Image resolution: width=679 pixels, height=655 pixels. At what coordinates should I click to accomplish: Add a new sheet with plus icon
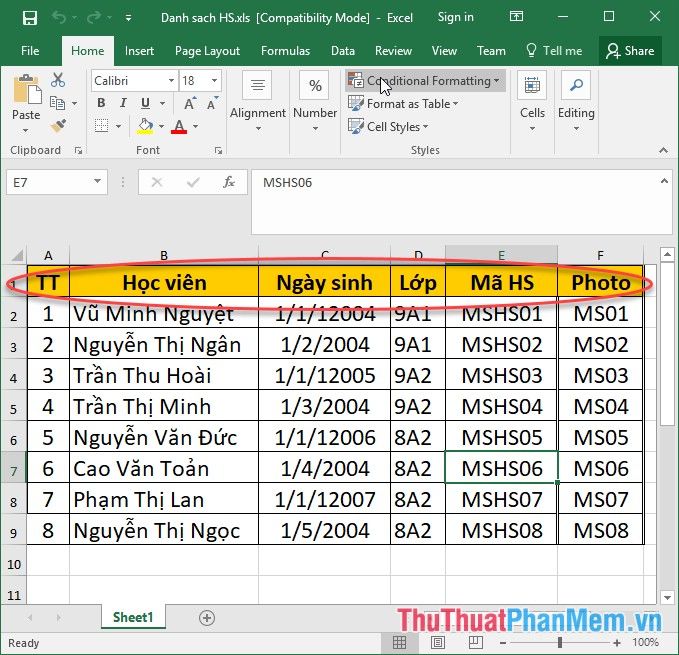[x=207, y=618]
